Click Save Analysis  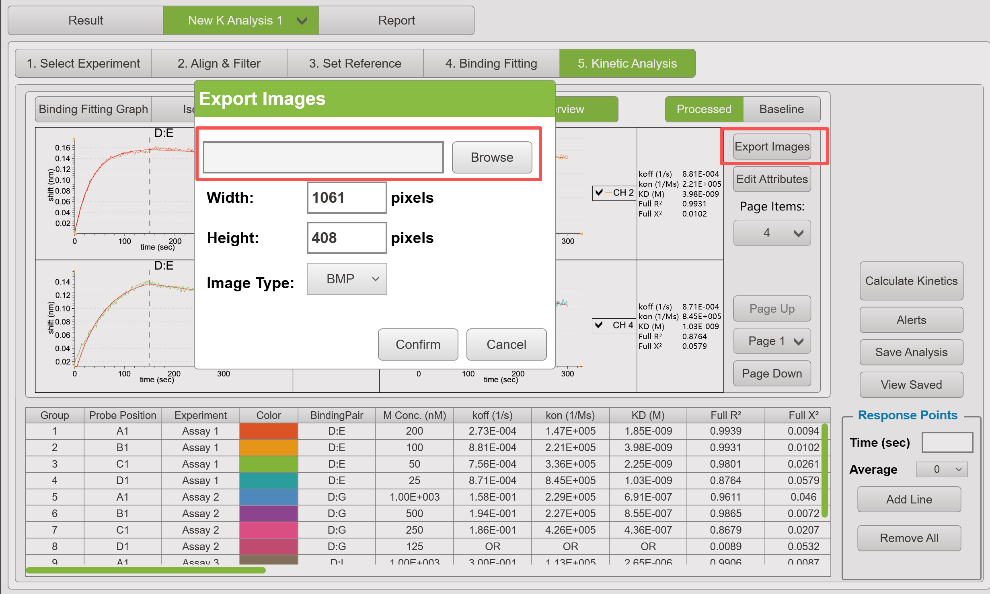click(911, 352)
